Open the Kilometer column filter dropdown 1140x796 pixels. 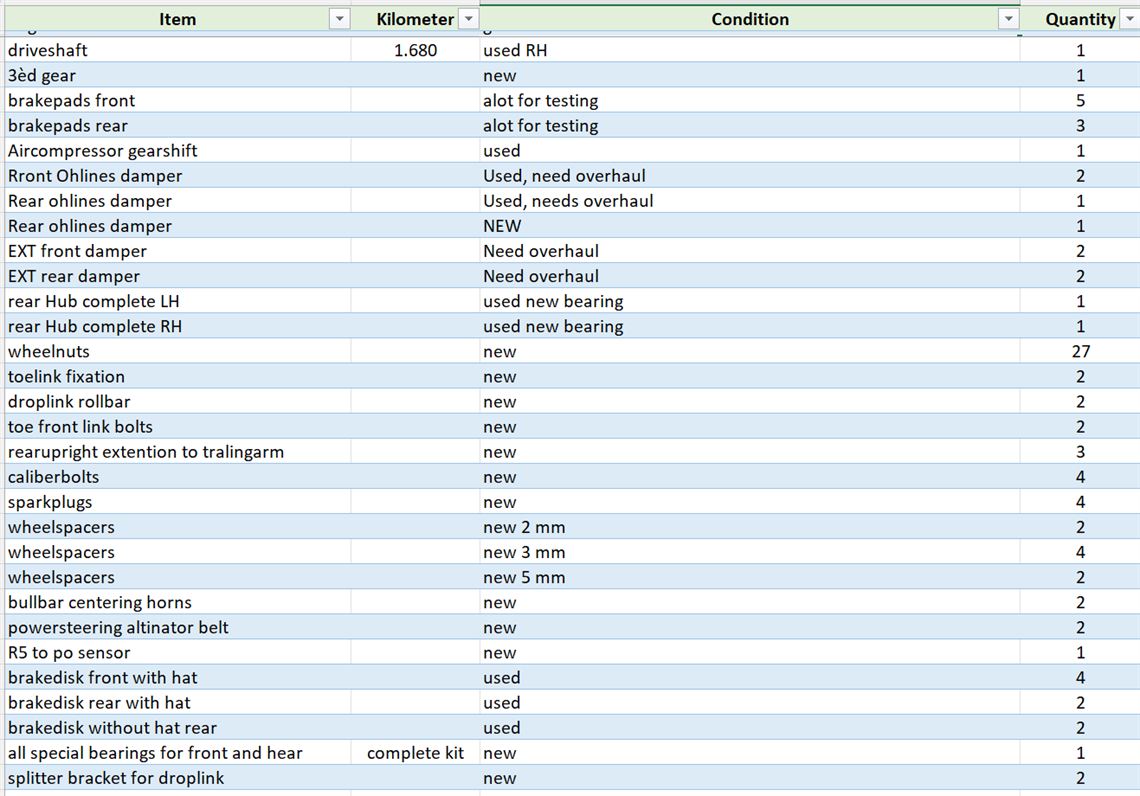click(468, 20)
